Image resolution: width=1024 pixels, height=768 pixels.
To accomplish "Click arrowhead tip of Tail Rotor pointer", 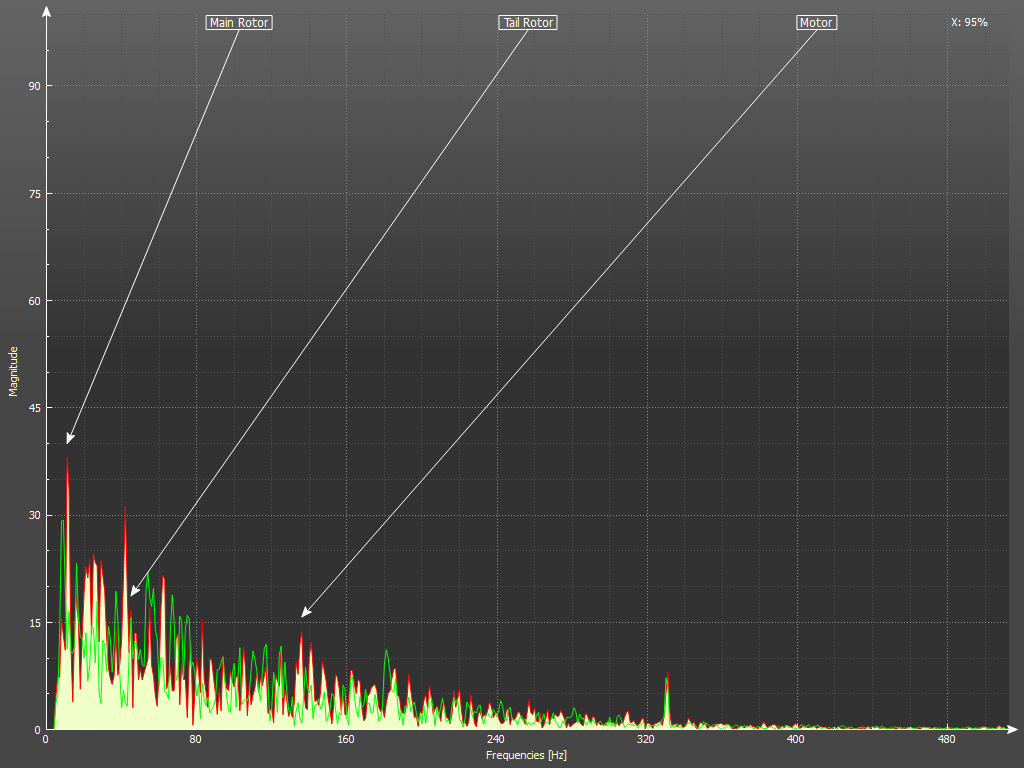I will pos(131,596).
